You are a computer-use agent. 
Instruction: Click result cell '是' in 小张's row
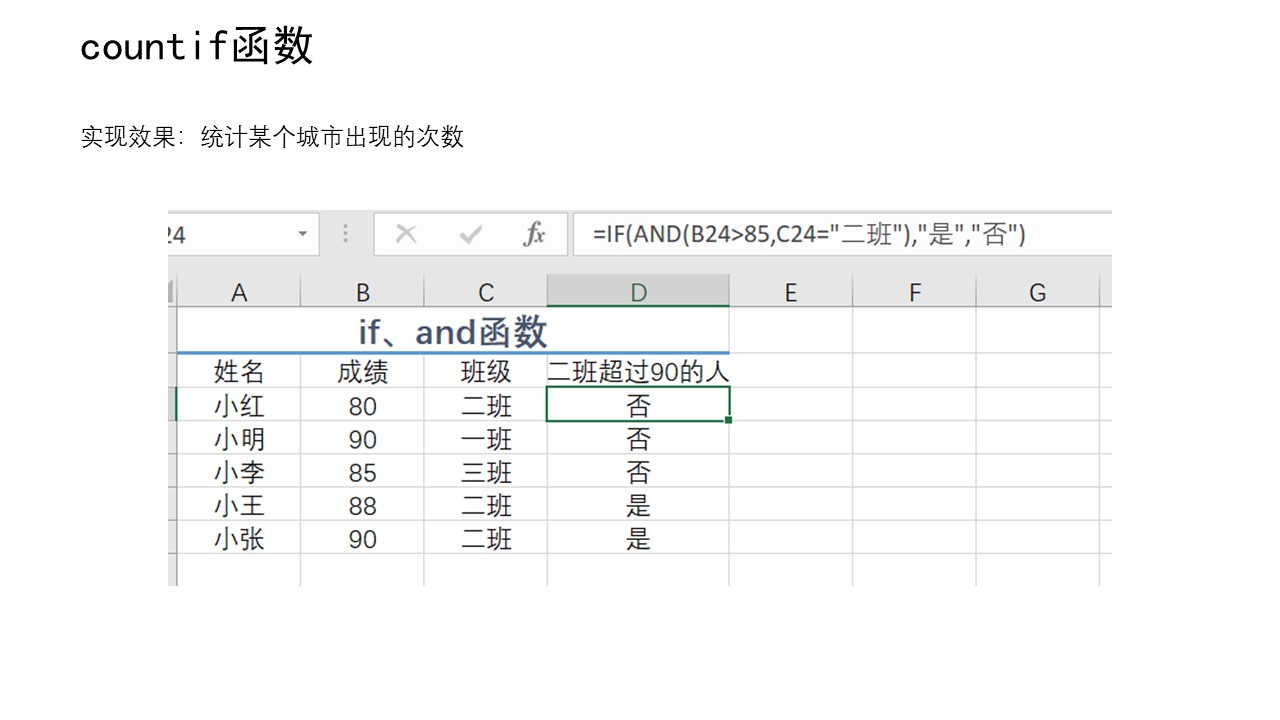[x=638, y=538]
